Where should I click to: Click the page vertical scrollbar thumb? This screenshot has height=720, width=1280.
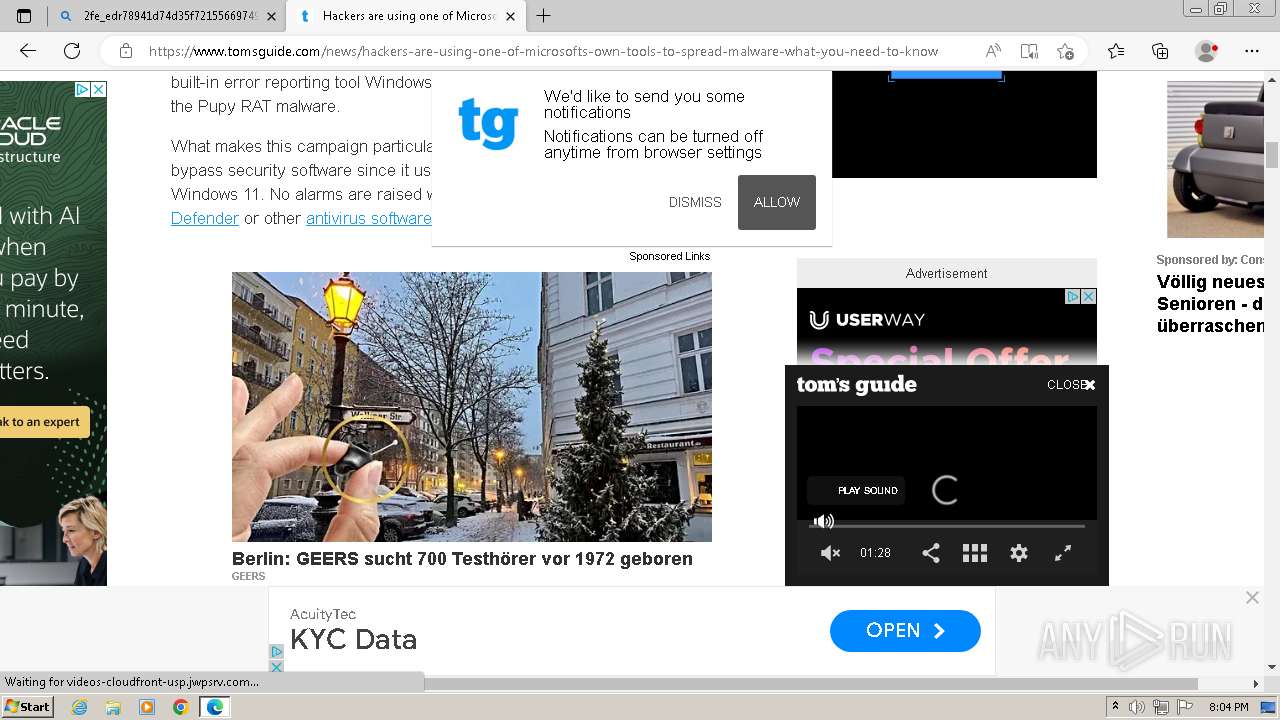pyautogui.click(x=1272, y=155)
